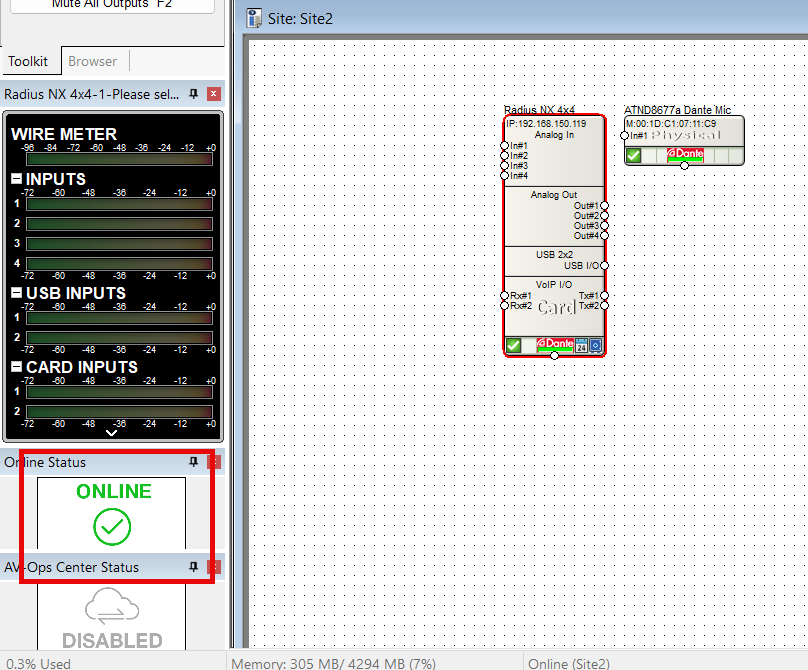This screenshot has height=670, width=808.
Task: Click the Site: Site2 title text
Action: [300, 19]
